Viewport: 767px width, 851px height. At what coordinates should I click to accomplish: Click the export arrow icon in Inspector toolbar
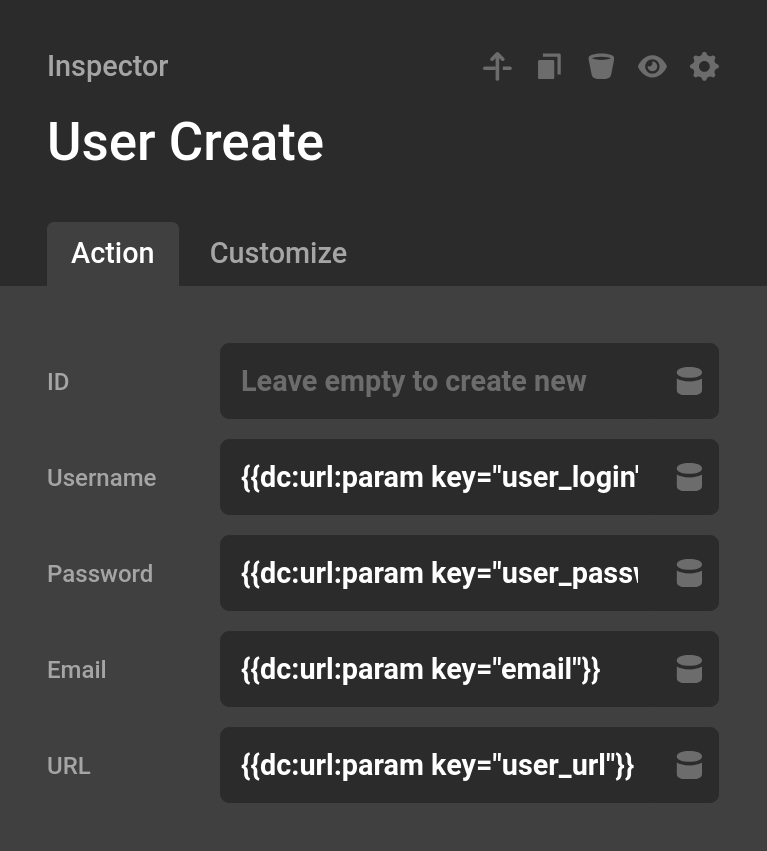point(497,66)
